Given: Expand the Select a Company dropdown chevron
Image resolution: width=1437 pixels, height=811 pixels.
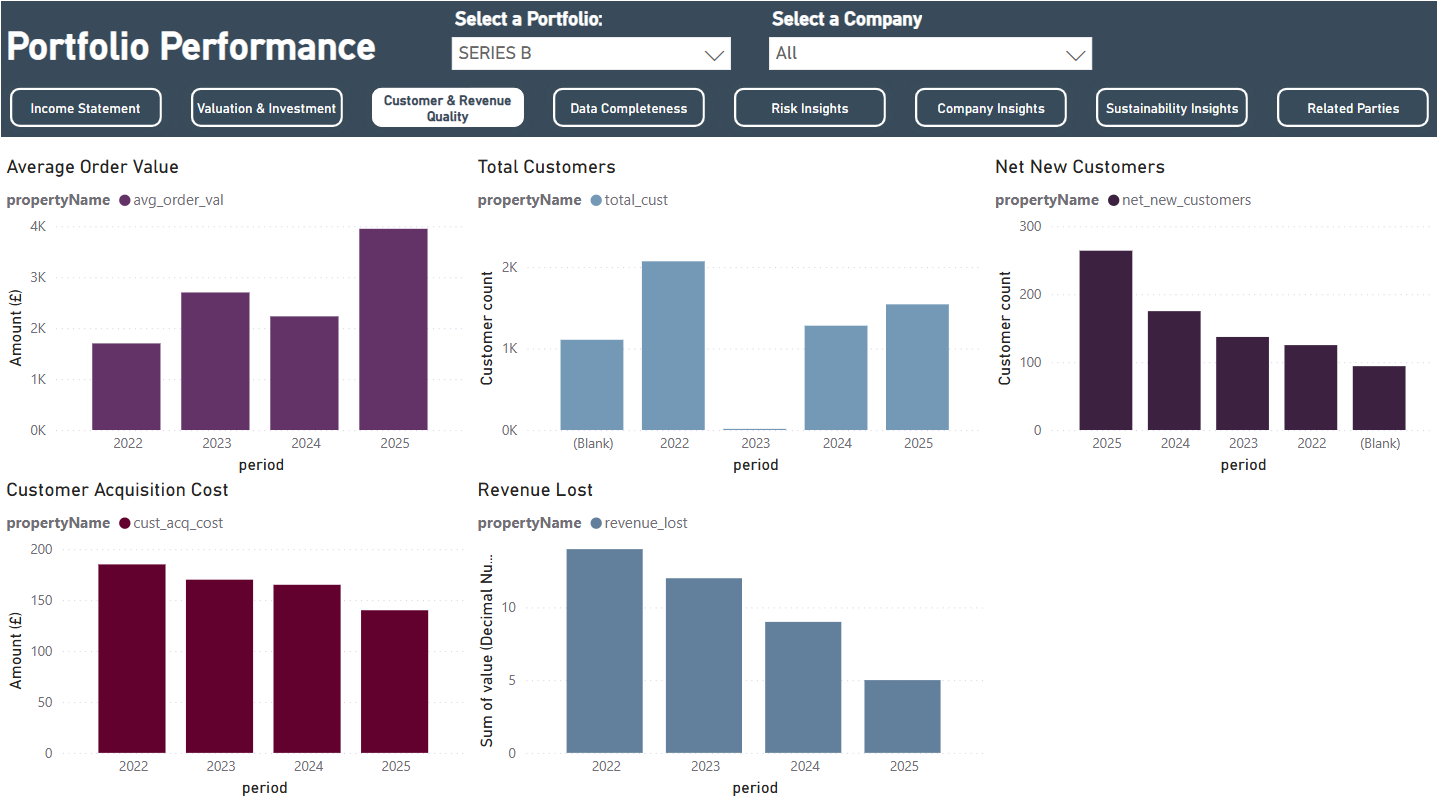Looking at the screenshot, I should (1076, 54).
